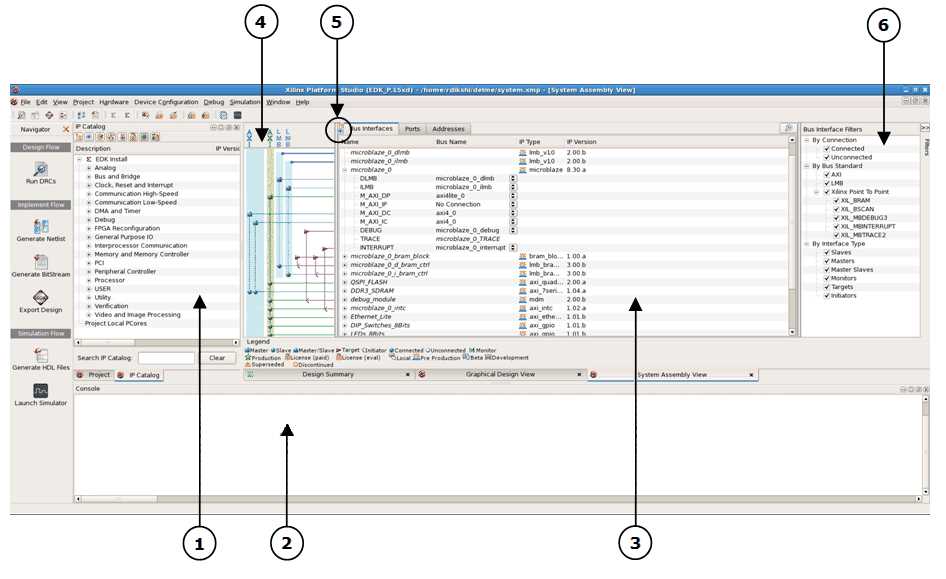Switch to the Addresses tab

click(x=448, y=129)
